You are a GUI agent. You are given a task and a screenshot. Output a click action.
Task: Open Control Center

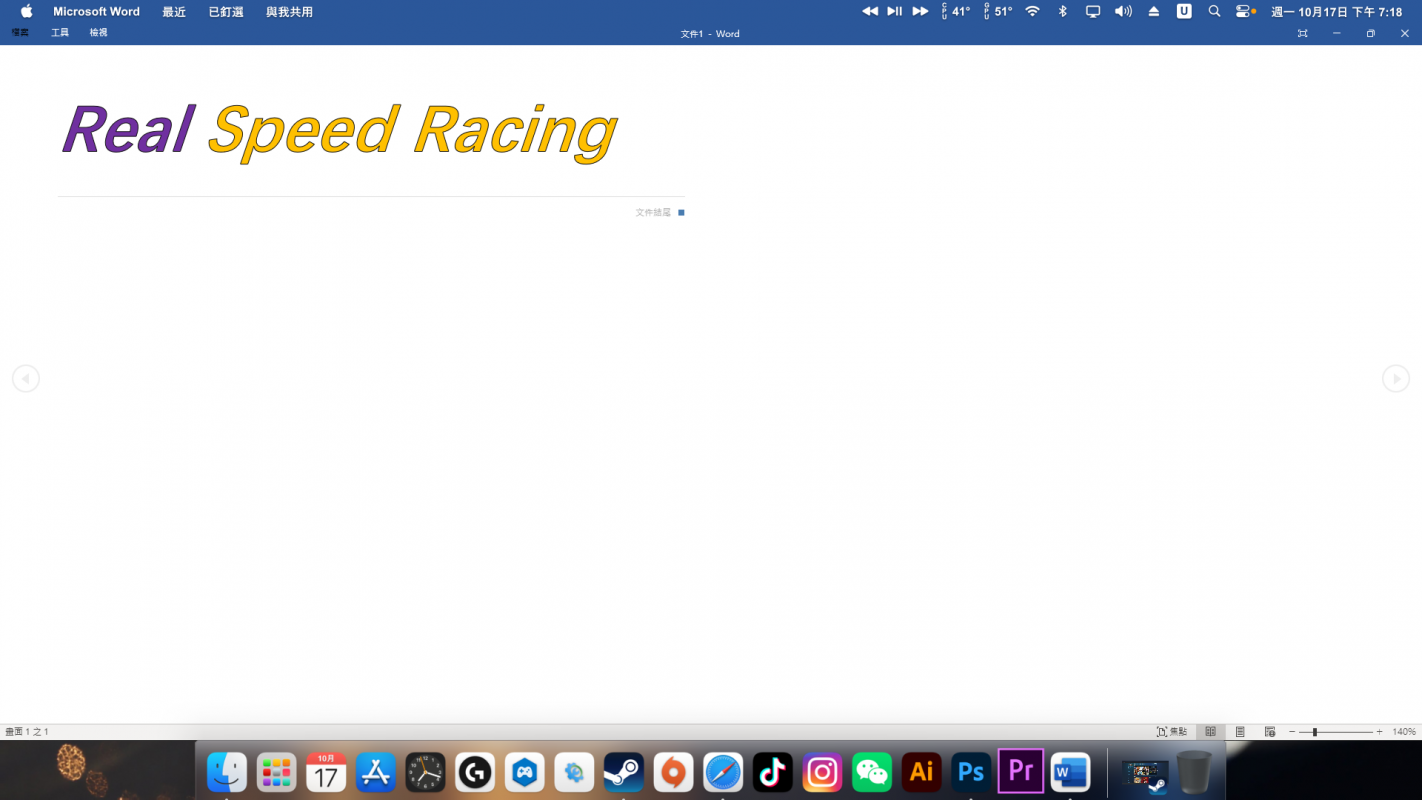coord(1245,11)
